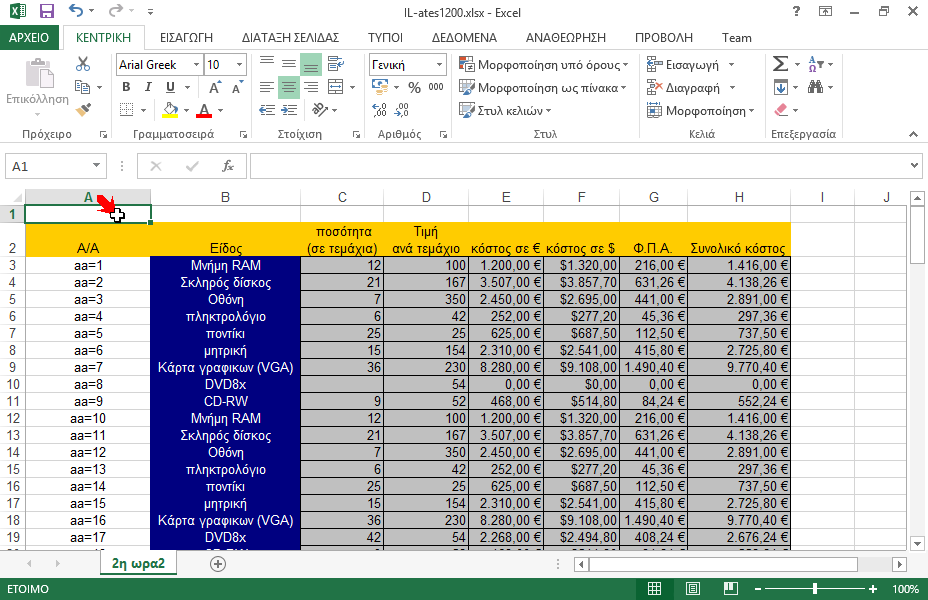Toggle Bold formatting
928x600 pixels.
tap(126, 87)
